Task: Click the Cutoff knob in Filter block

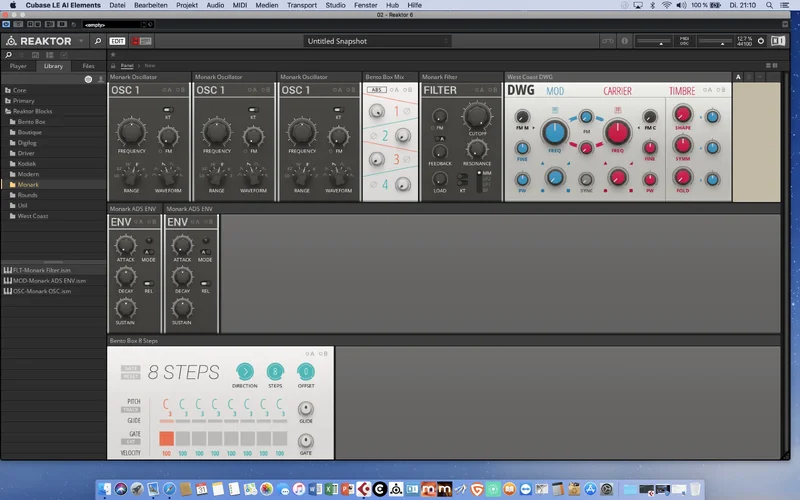Action: tap(476, 119)
